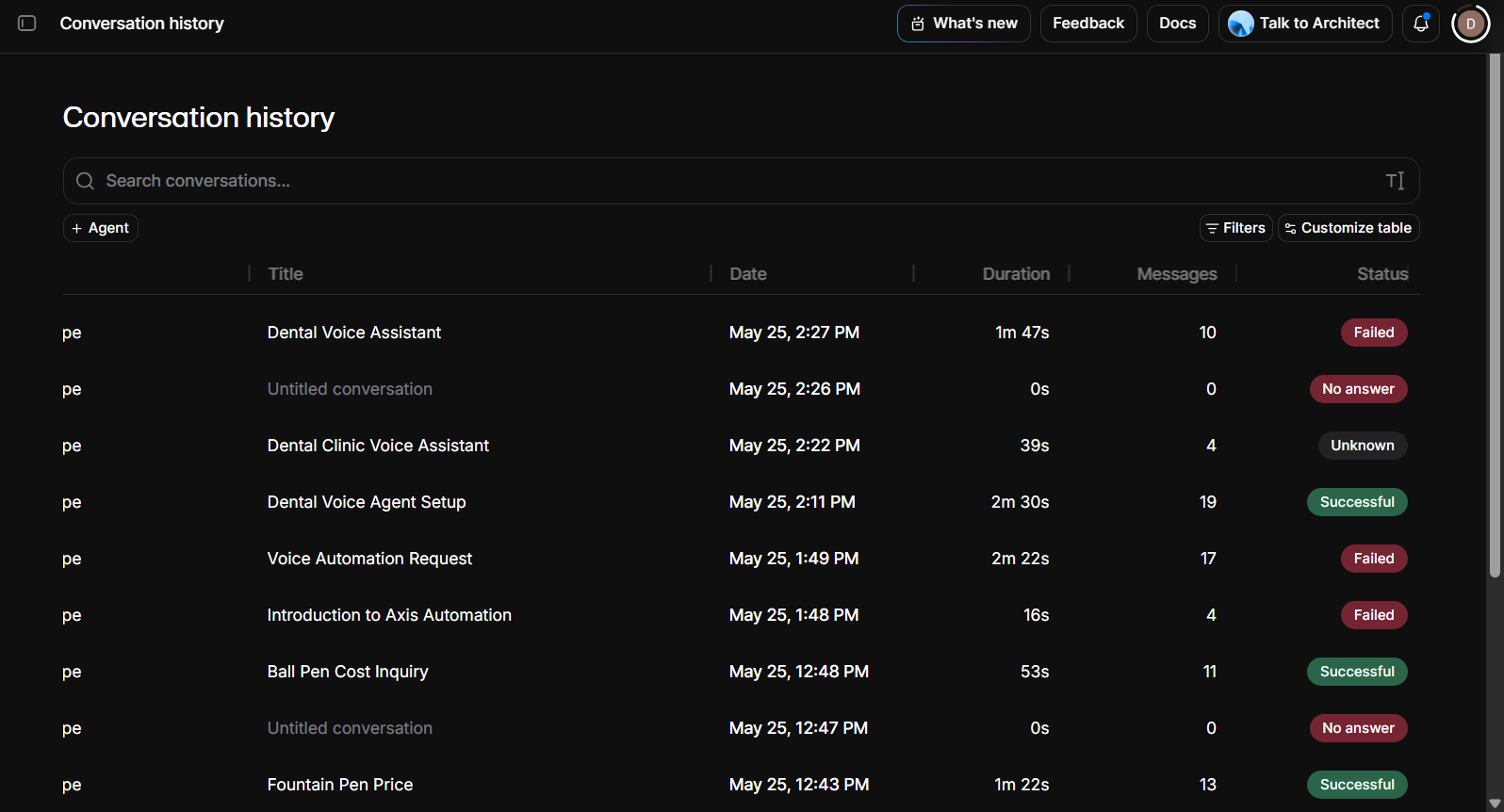Open Dental Clinic Voice Assistant conversation
This screenshot has width=1504, height=812.
[378, 446]
